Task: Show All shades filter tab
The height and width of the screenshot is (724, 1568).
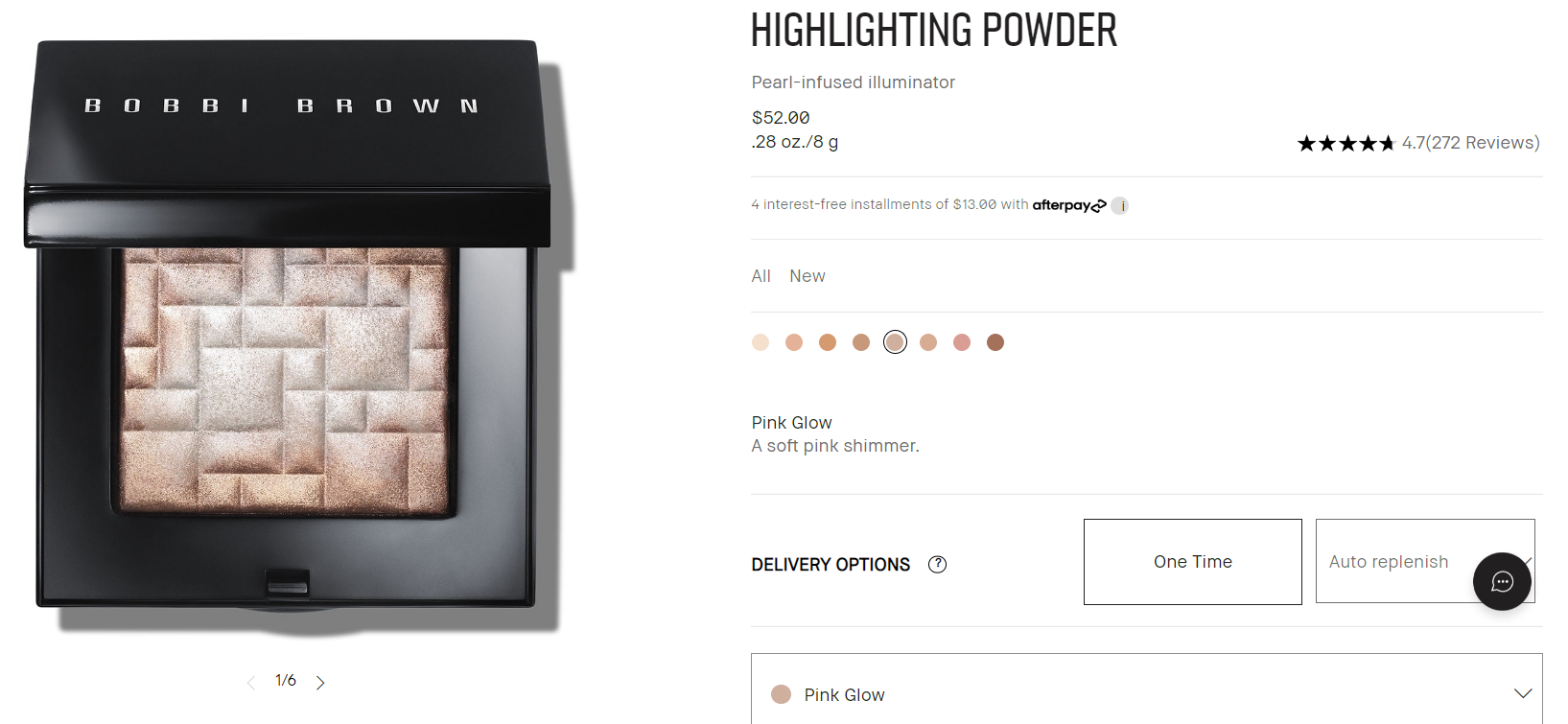Action: pos(761,276)
